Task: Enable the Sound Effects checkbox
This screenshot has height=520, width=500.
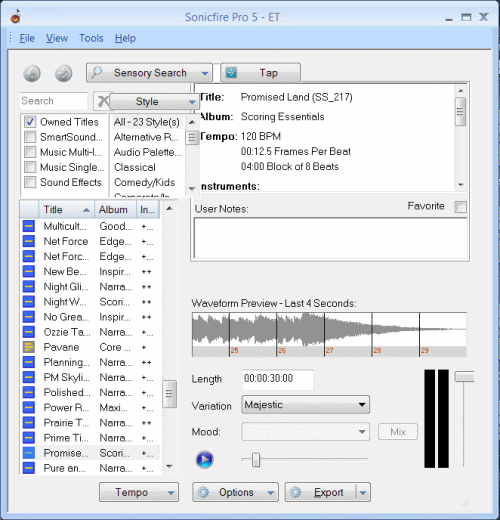Action: 30,182
